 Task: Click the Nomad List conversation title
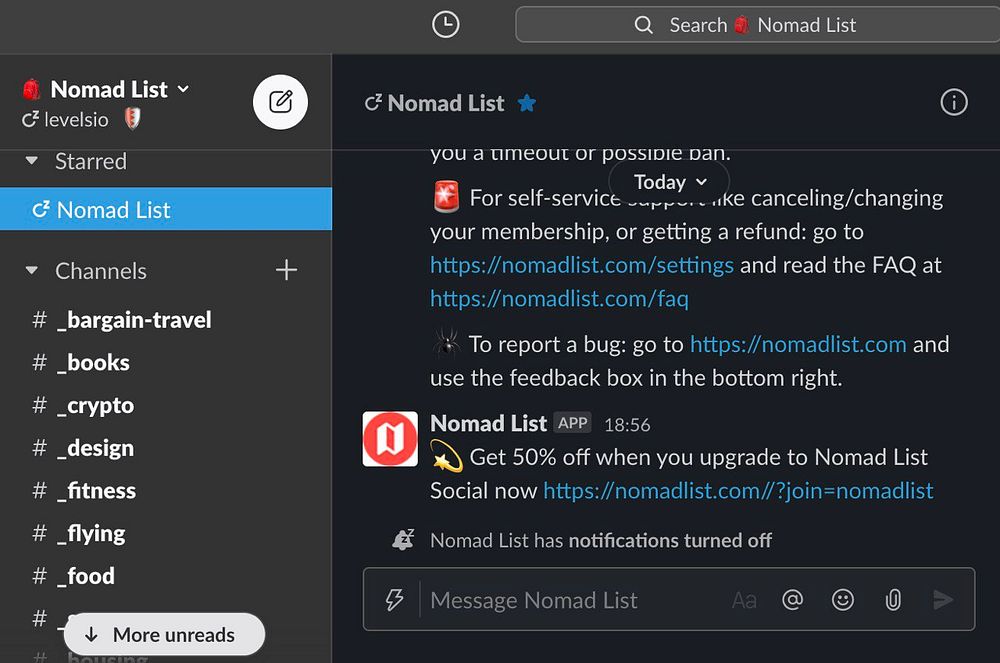(445, 103)
